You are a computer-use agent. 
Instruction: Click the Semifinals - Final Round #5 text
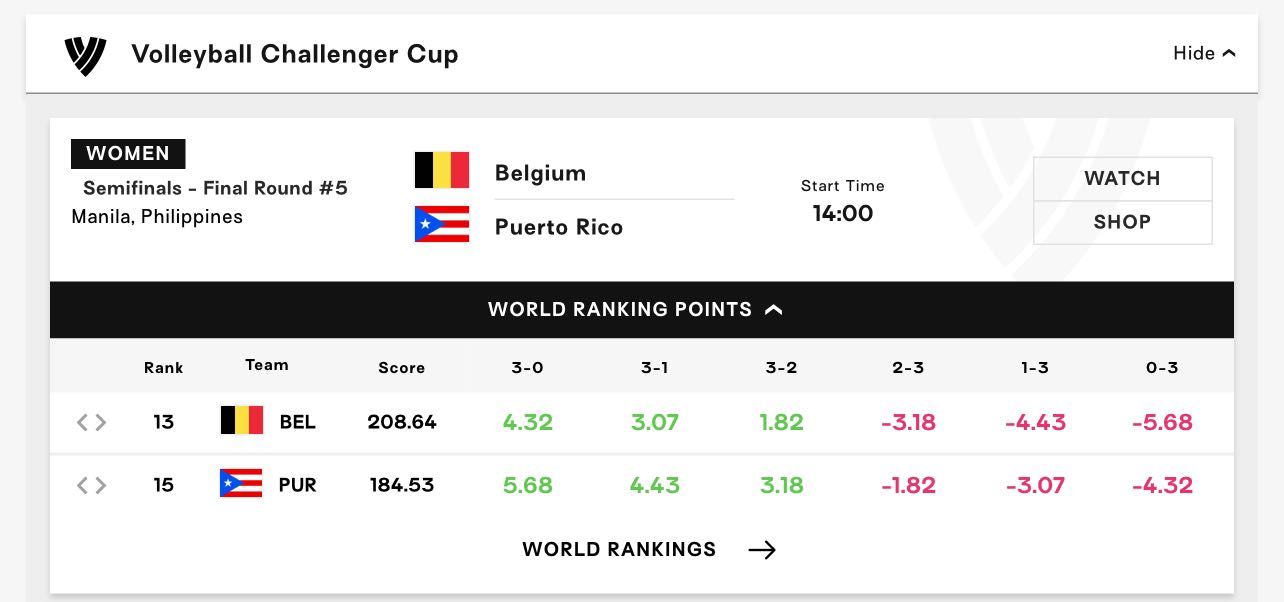click(215, 188)
